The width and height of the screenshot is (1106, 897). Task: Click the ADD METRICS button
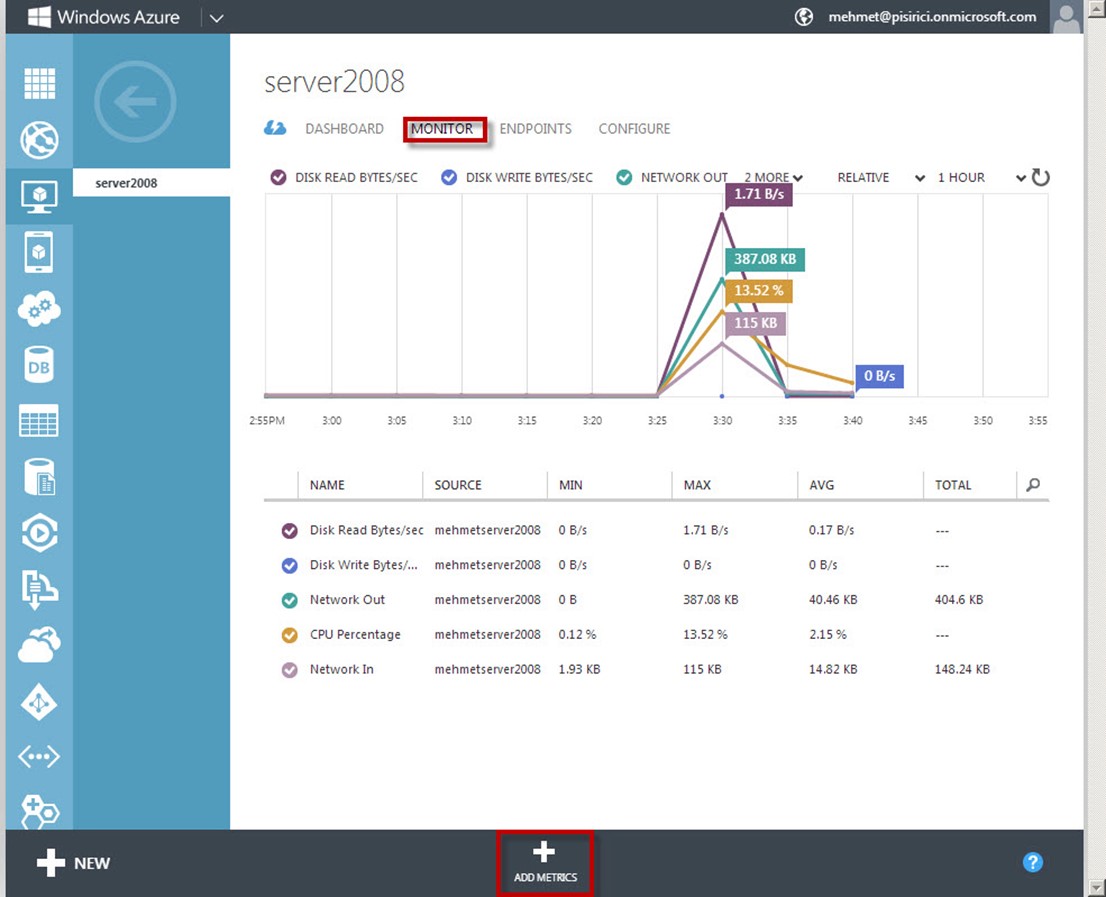(x=545, y=863)
